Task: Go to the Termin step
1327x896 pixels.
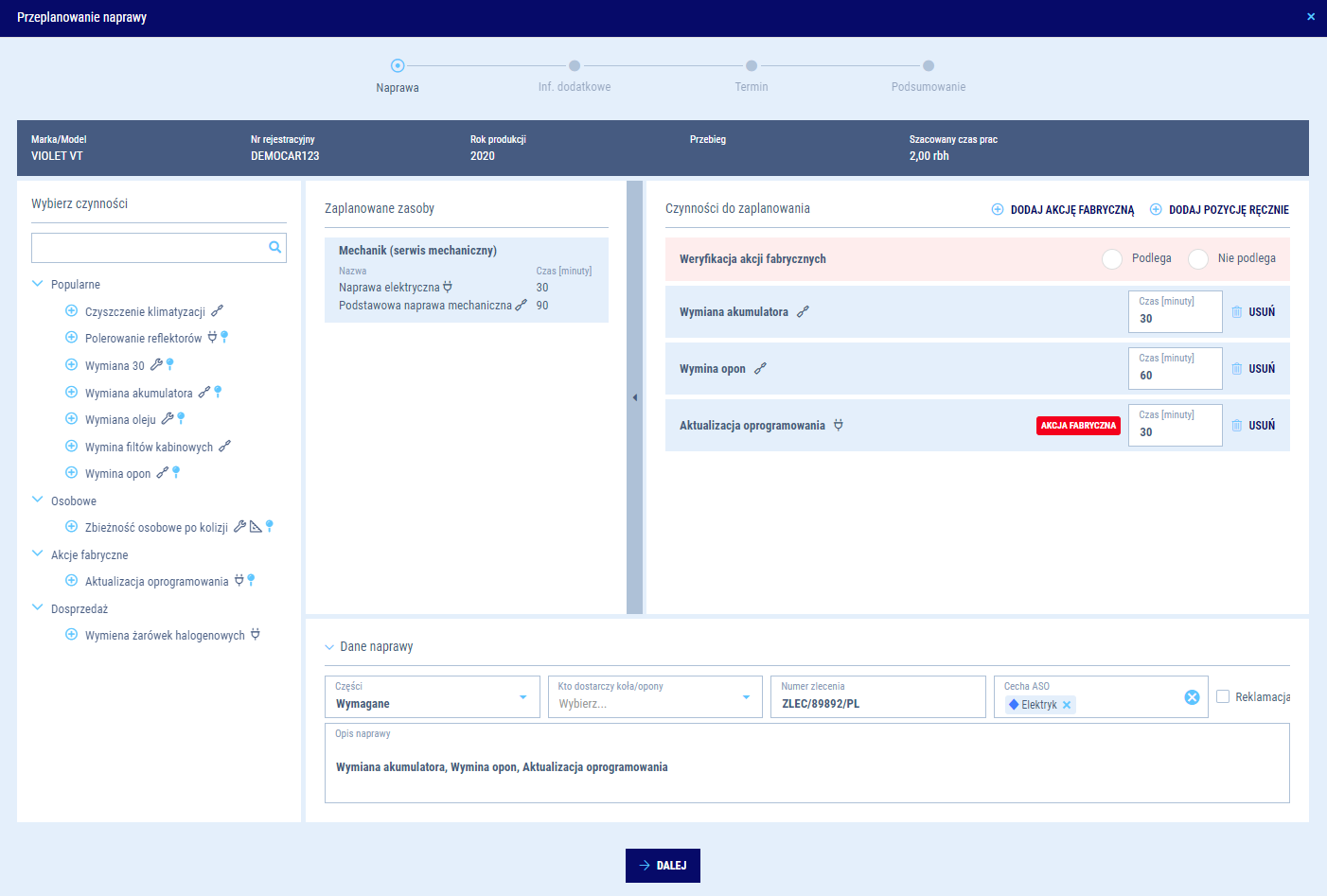Action: [x=751, y=66]
